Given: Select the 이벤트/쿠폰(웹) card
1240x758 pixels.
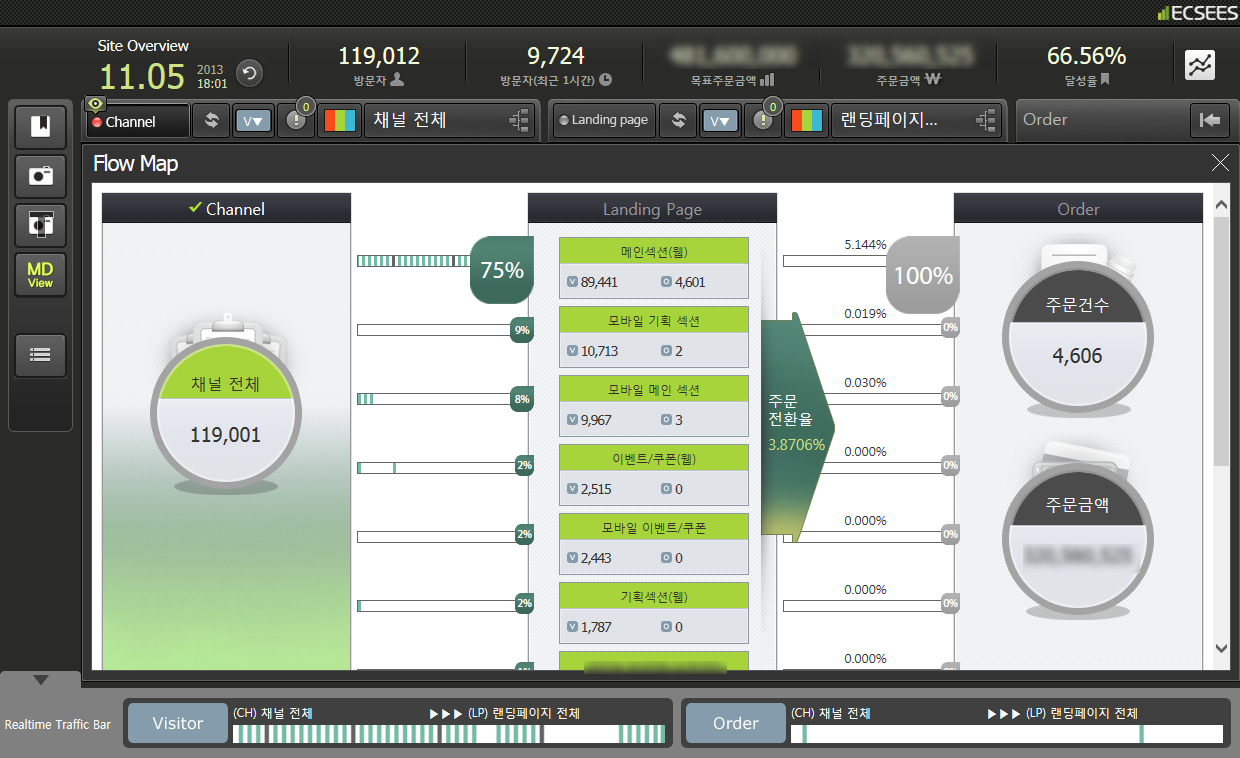Looking at the screenshot, I should 654,474.
